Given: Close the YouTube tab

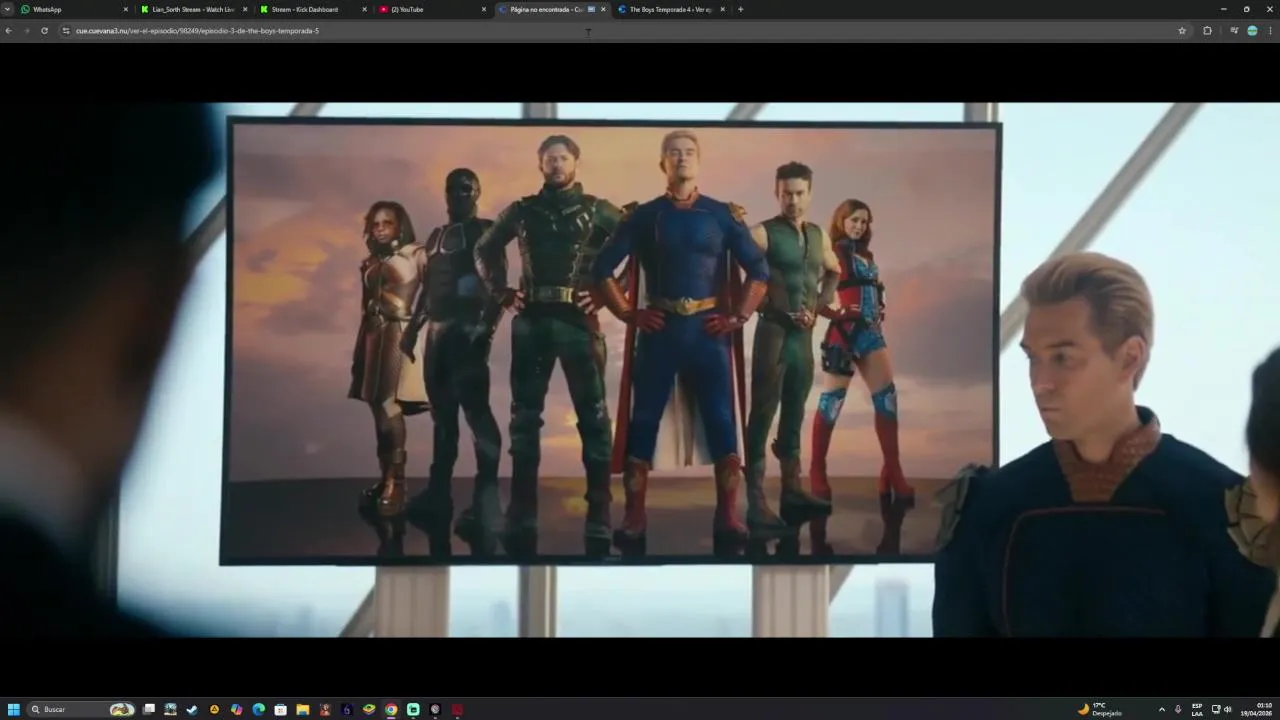Looking at the screenshot, I should click(x=484, y=9).
